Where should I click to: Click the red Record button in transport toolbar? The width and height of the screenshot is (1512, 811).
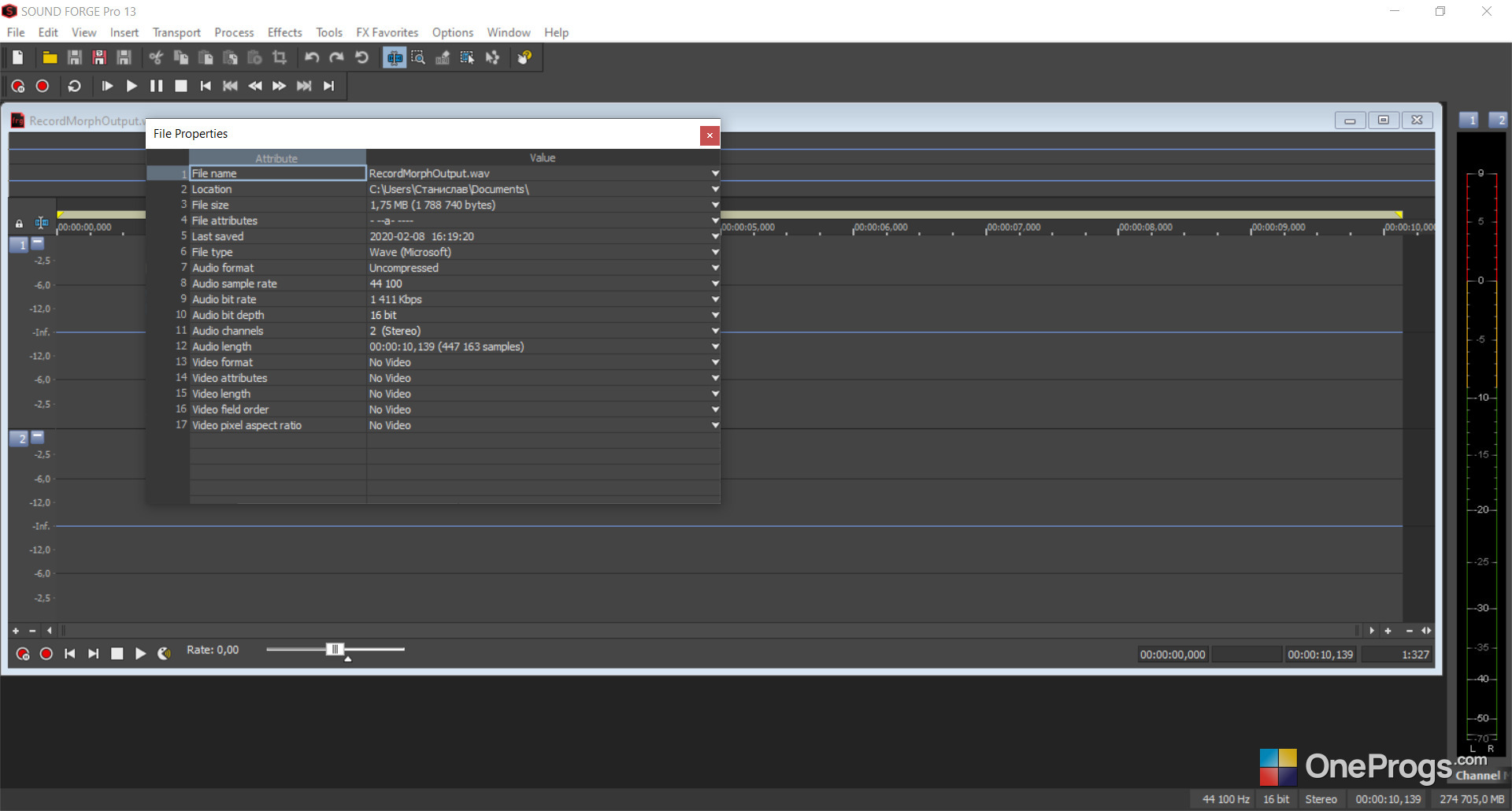tap(43, 86)
